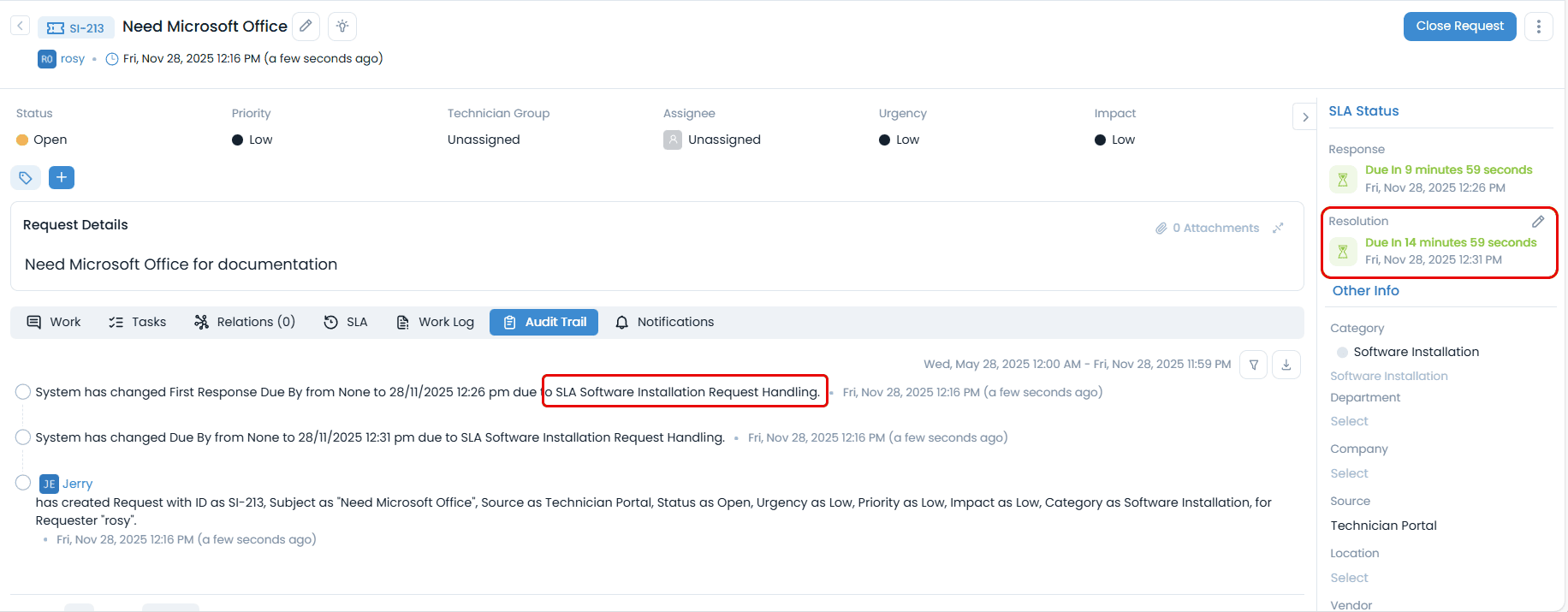Click the JE avatar for Jerry
The image size is (1568, 612).
[x=49, y=484]
